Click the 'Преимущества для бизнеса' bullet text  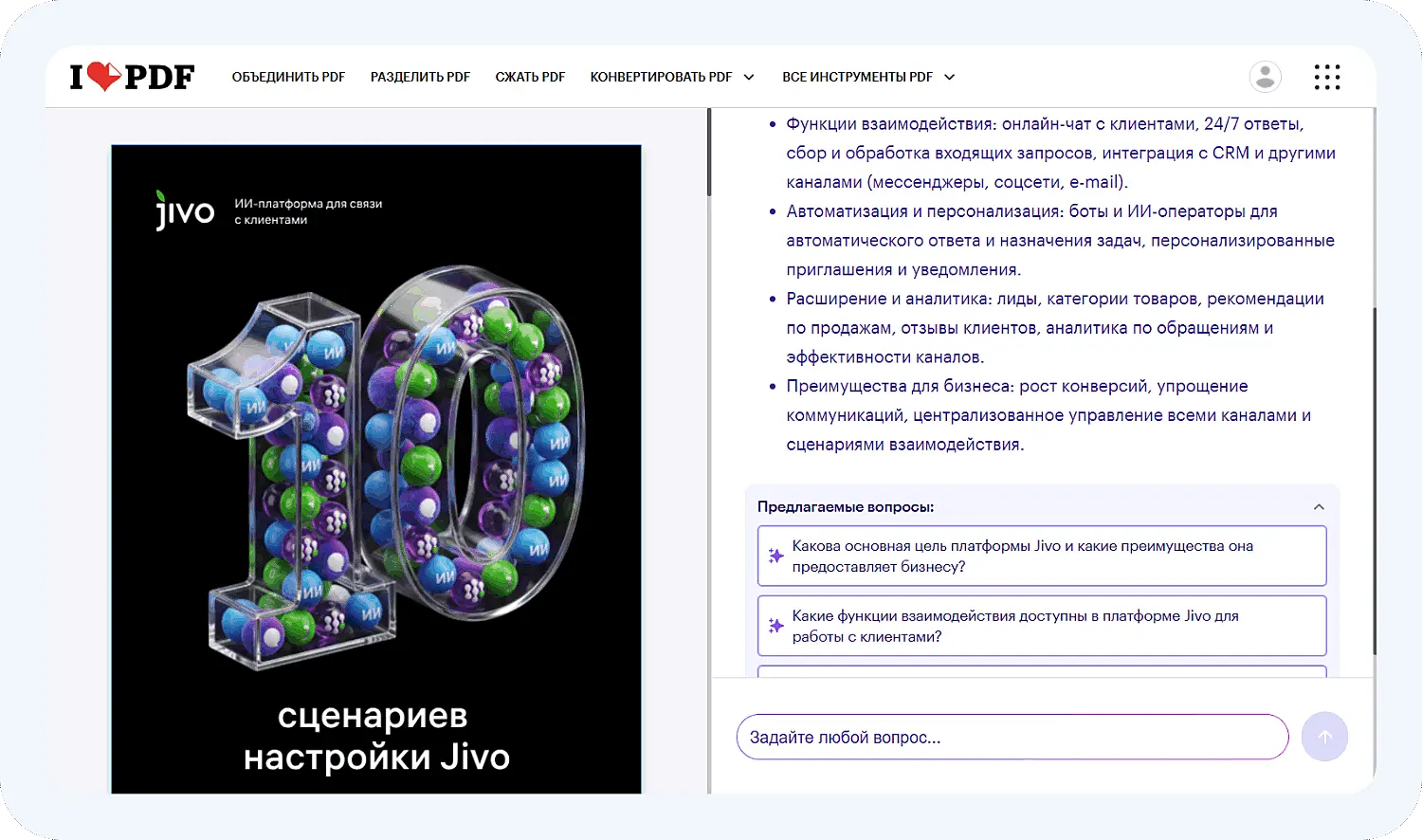(x=1048, y=415)
